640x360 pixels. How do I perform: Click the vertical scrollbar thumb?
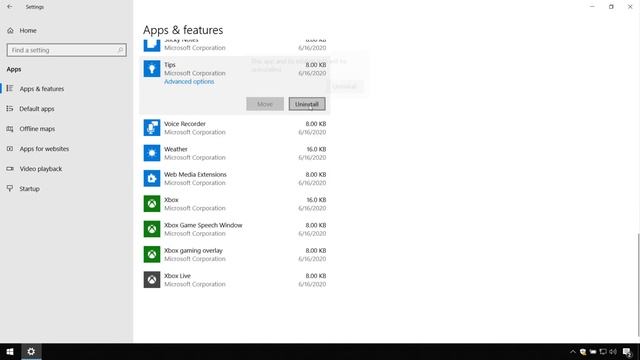[638, 284]
